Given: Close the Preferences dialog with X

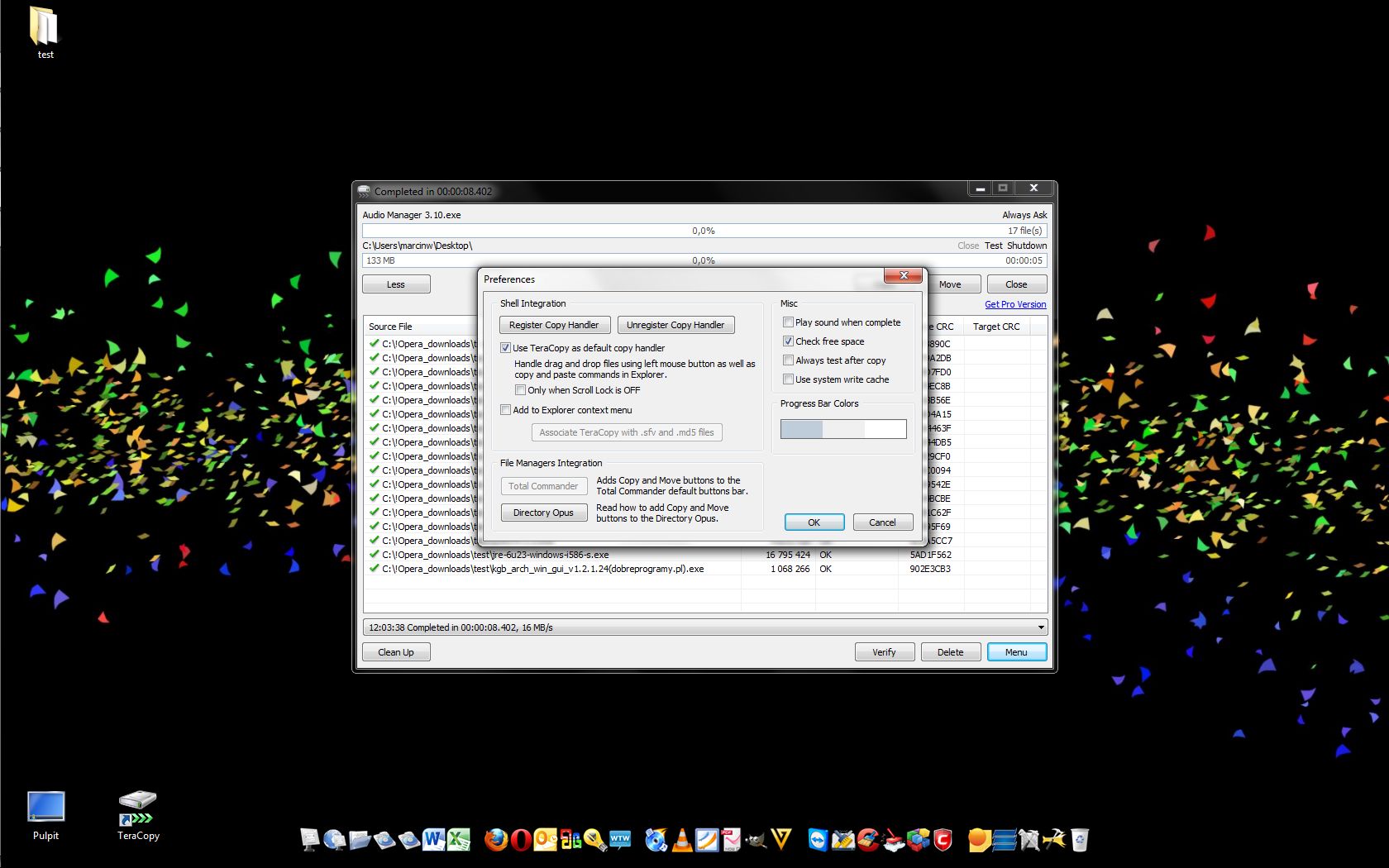Looking at the screenshot, I should click(903, 275).
